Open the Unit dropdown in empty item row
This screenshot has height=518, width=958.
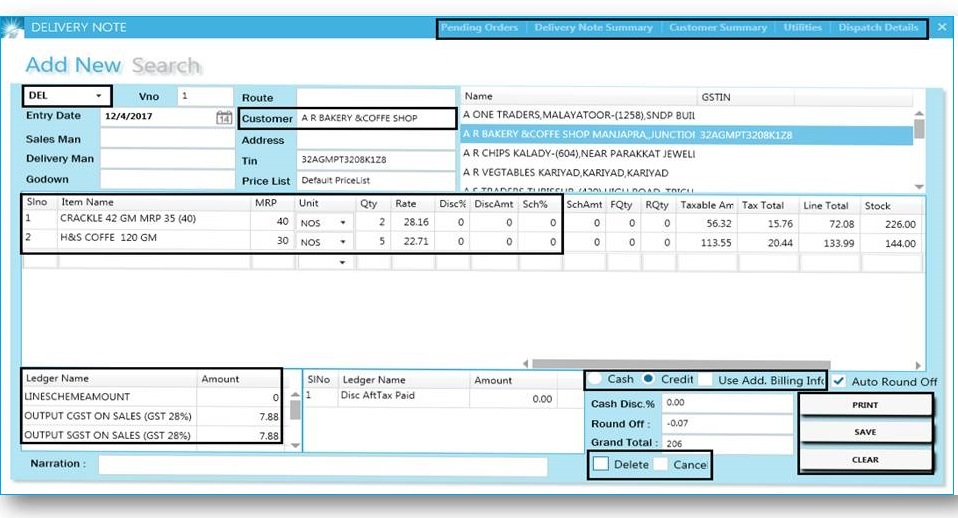pos(343,263)
